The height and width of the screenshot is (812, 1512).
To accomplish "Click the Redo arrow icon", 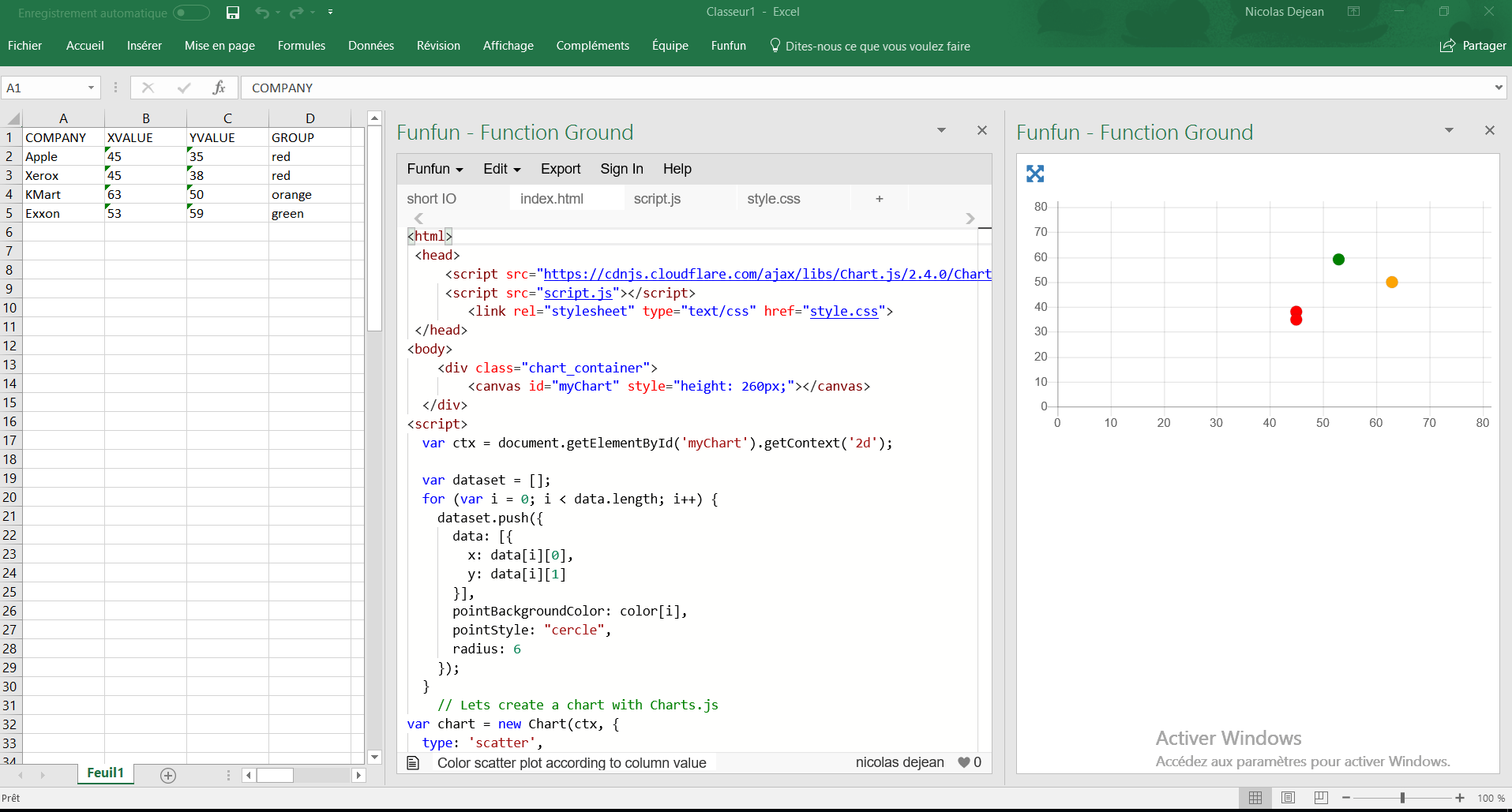I will [297, 12].
